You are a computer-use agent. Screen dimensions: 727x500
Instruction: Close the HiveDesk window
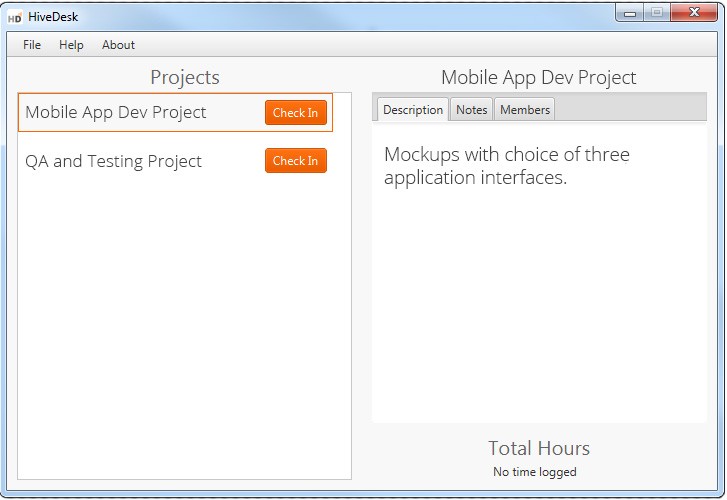(694, 13)
